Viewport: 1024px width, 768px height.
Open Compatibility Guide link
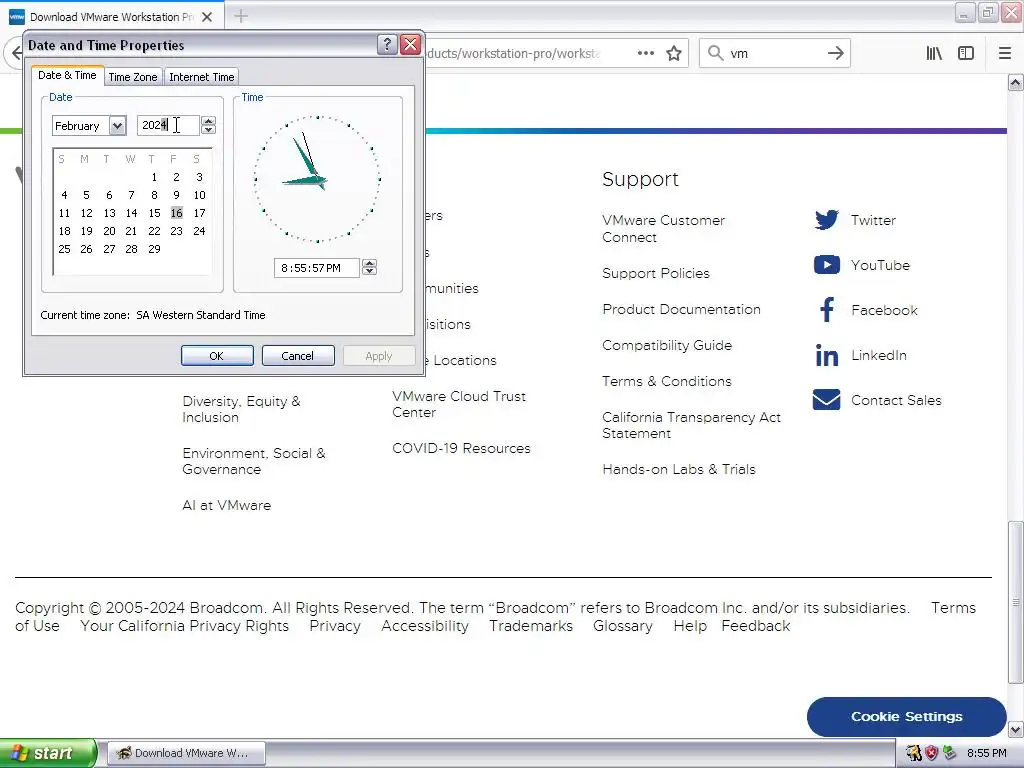pyautogui.click(x=667, y=345)
